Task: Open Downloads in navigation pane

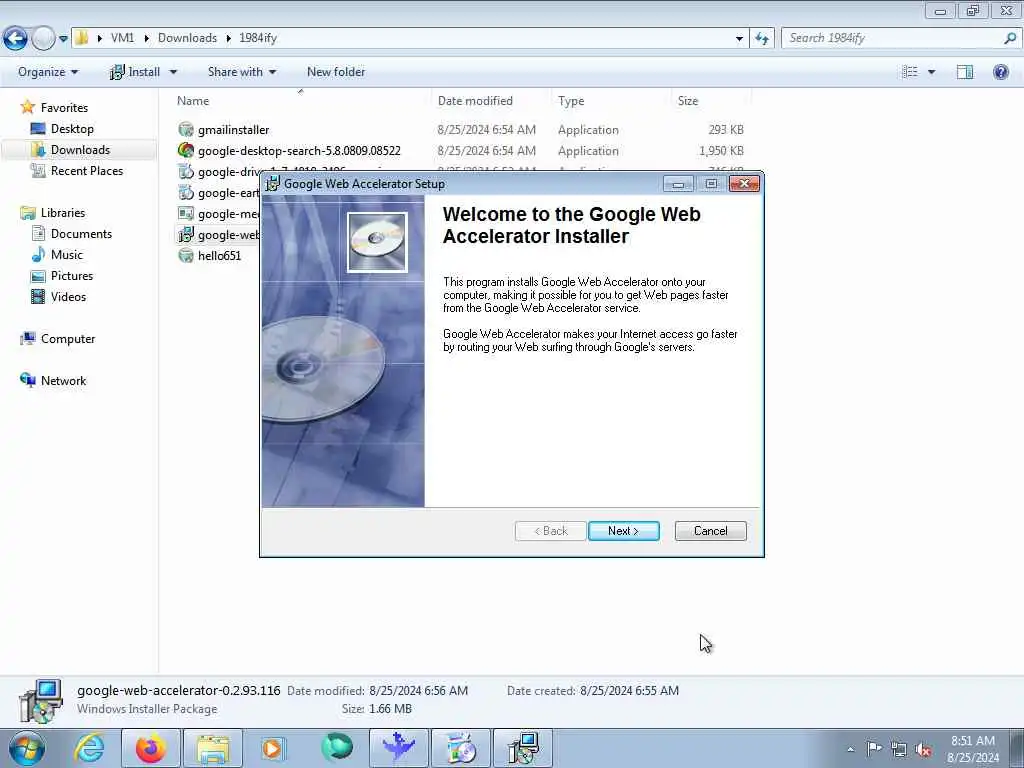Action: click(x=80, y=150)
